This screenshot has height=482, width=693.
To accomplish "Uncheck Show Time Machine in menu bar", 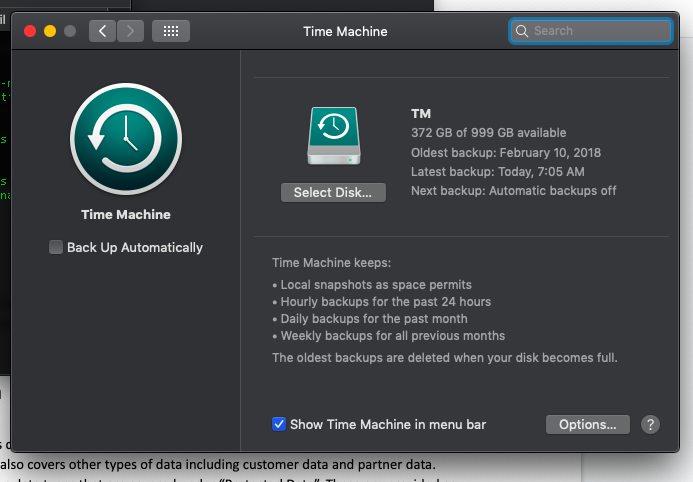I will tap(279, 425).
